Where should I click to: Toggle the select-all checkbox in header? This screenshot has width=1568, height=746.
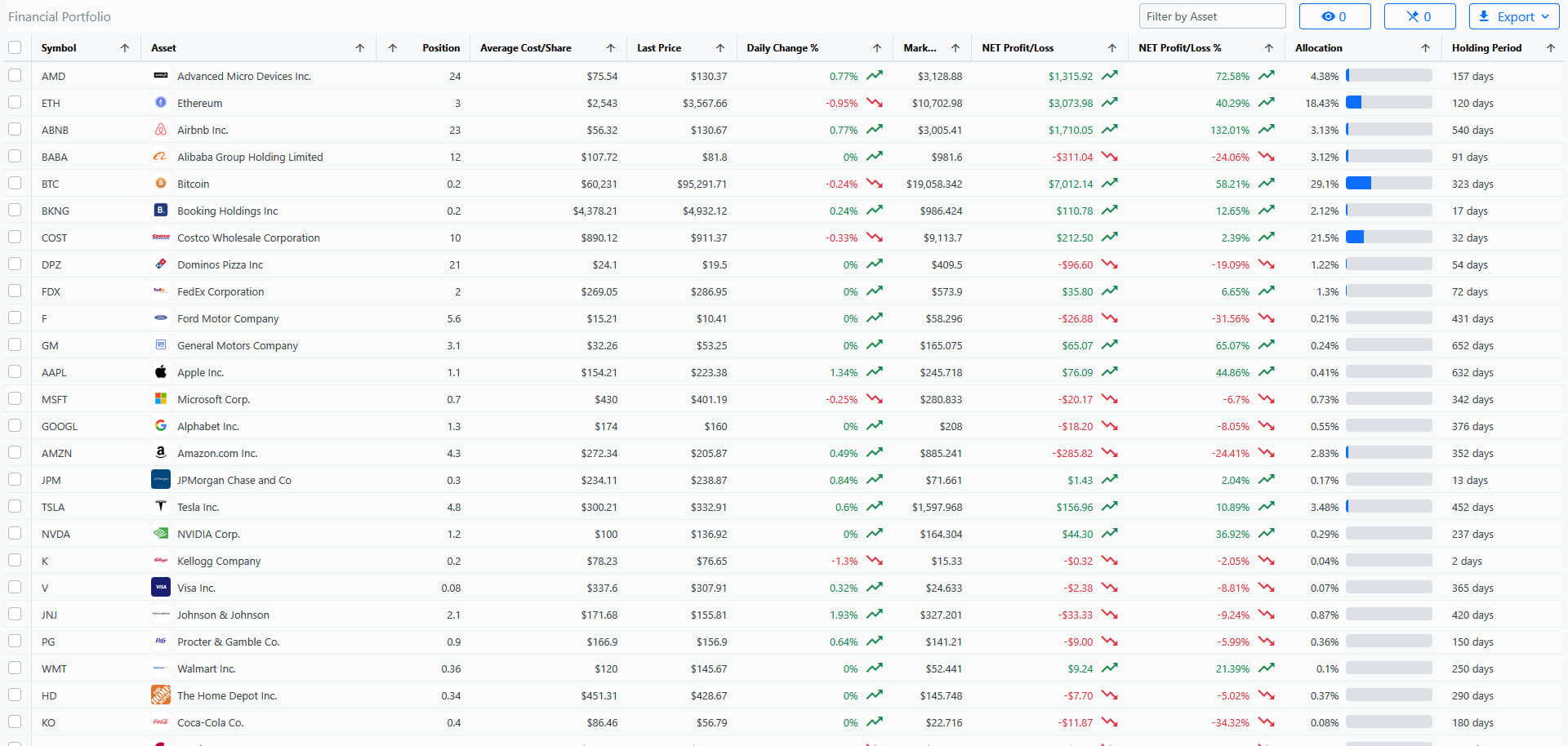[15, 47]
